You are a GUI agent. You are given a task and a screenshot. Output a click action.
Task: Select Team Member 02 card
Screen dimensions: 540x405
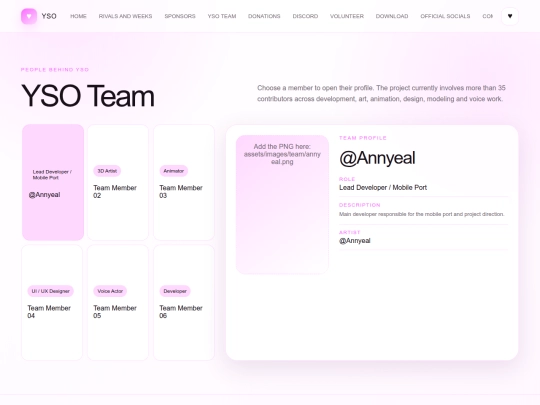pos(118,182)
